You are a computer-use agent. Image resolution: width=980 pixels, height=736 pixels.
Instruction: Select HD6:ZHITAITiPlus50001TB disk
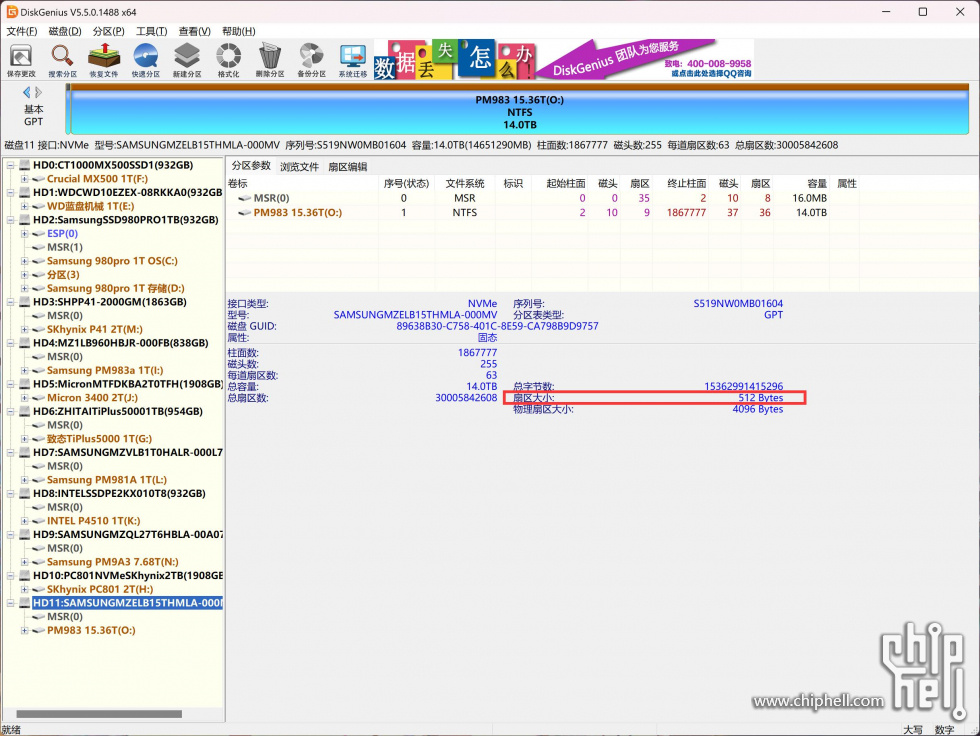pos(118,412)
